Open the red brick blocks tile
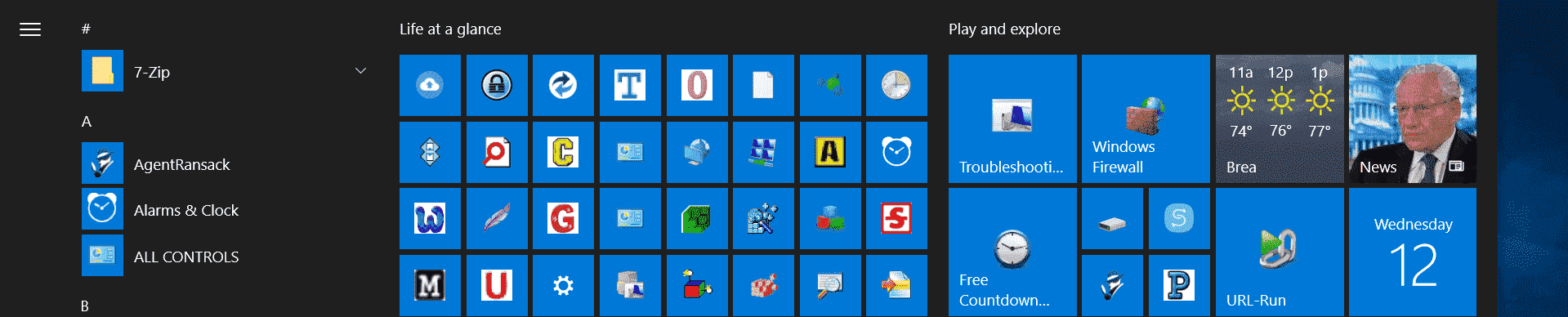Image resolution: width=1568 pixels, height=317 pixels. [x=763, y=285]
